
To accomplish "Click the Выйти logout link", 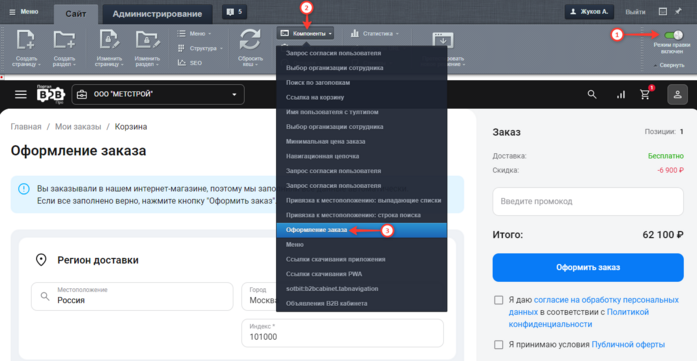I will pyautogui.click(x=635, y=12).
